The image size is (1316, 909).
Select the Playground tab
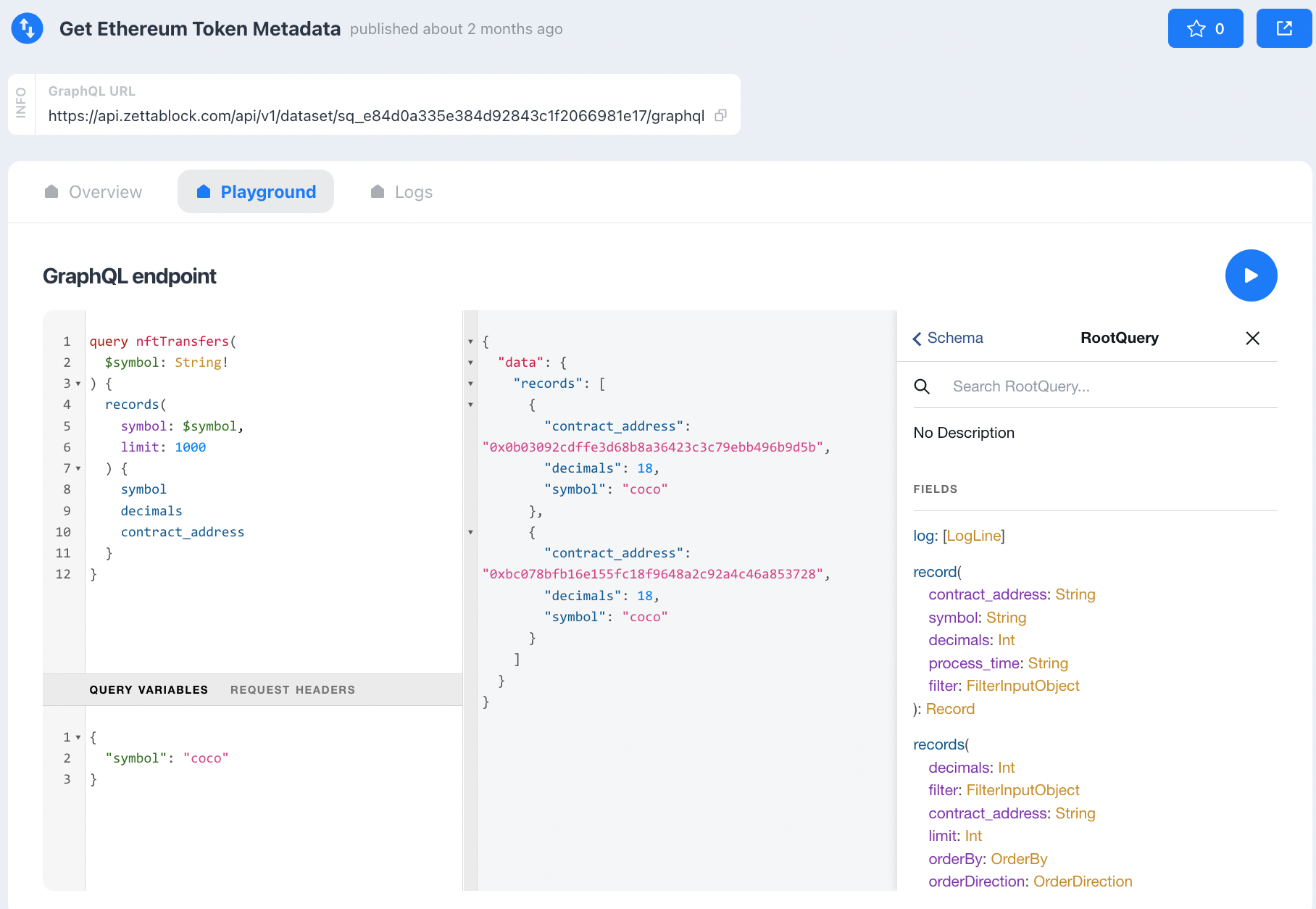coord(256,192)
